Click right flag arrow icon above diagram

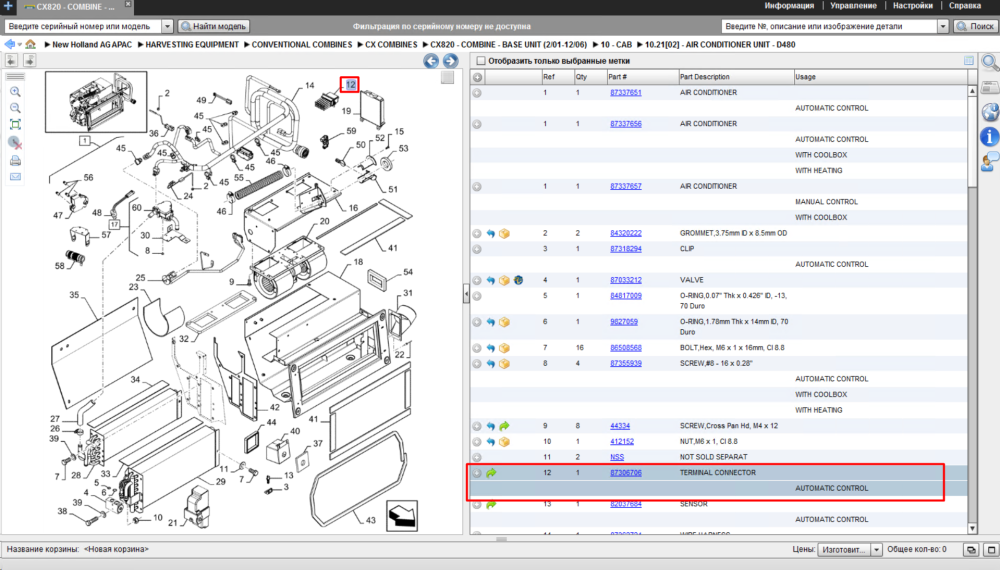(29, 61)
